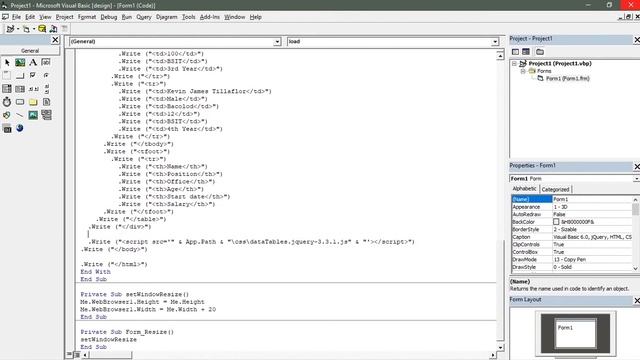Switch to Procedure View button

[x=70, y=355]
